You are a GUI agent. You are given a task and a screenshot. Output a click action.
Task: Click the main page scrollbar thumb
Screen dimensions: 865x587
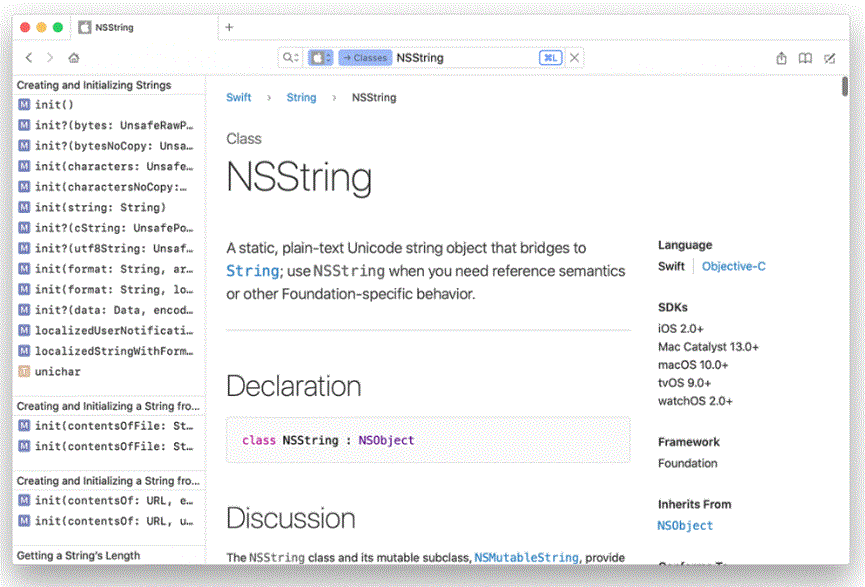(x=845, y=87)
